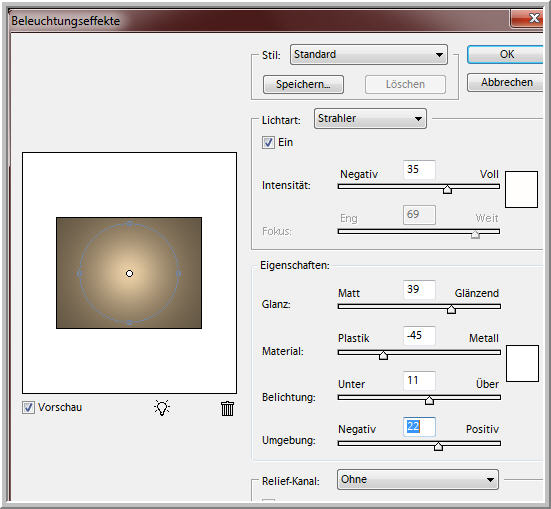Screen dimensions: 551x509
Task: Click the light bulb new-light icon
Action: click(x=162, y=408)
